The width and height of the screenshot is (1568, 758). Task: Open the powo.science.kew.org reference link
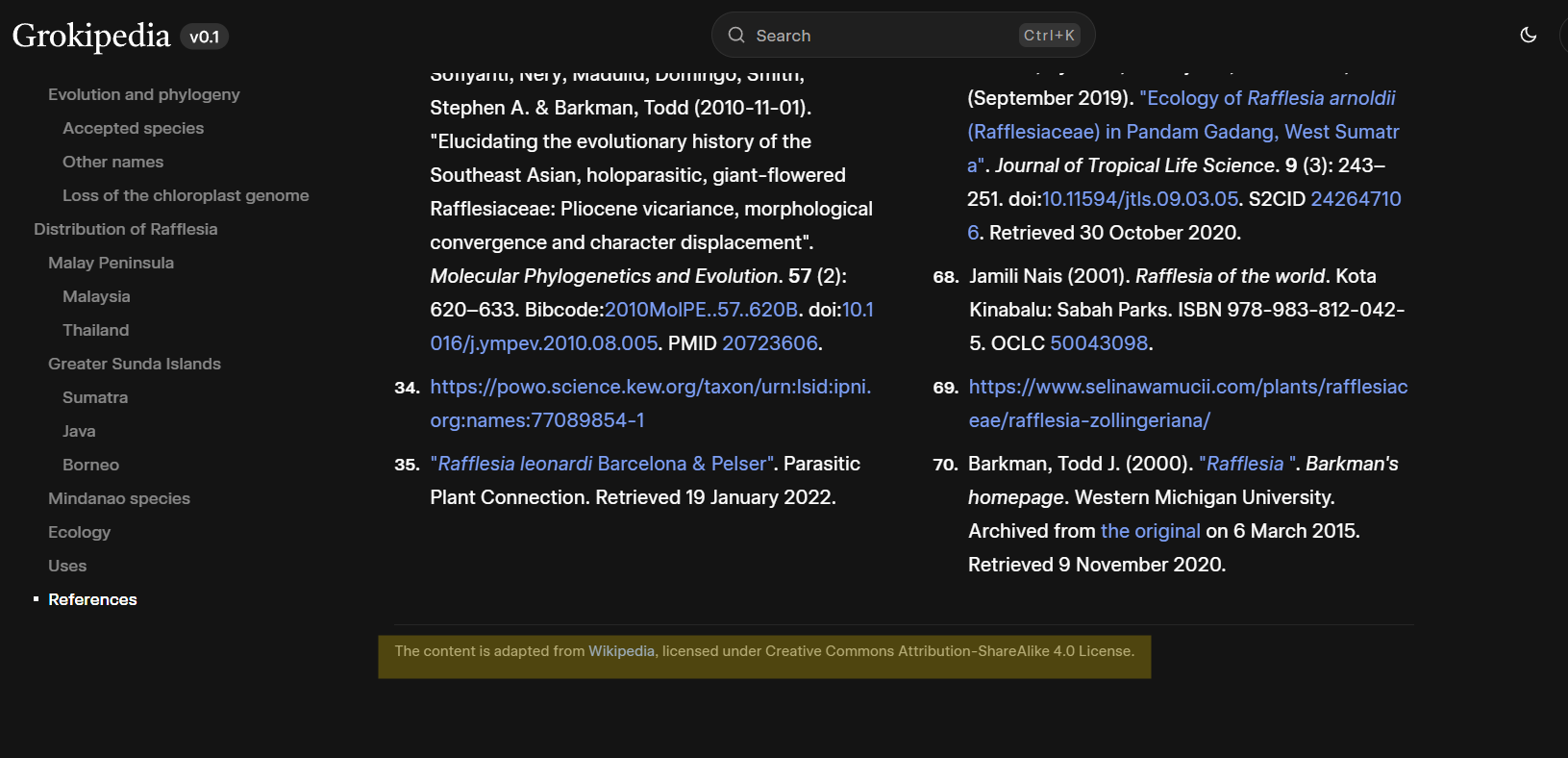650,387
